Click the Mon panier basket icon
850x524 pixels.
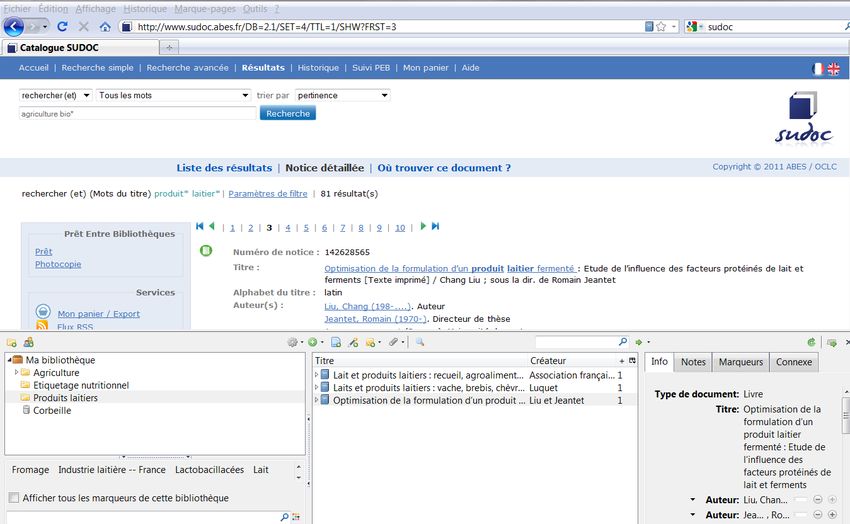[43, 312]
